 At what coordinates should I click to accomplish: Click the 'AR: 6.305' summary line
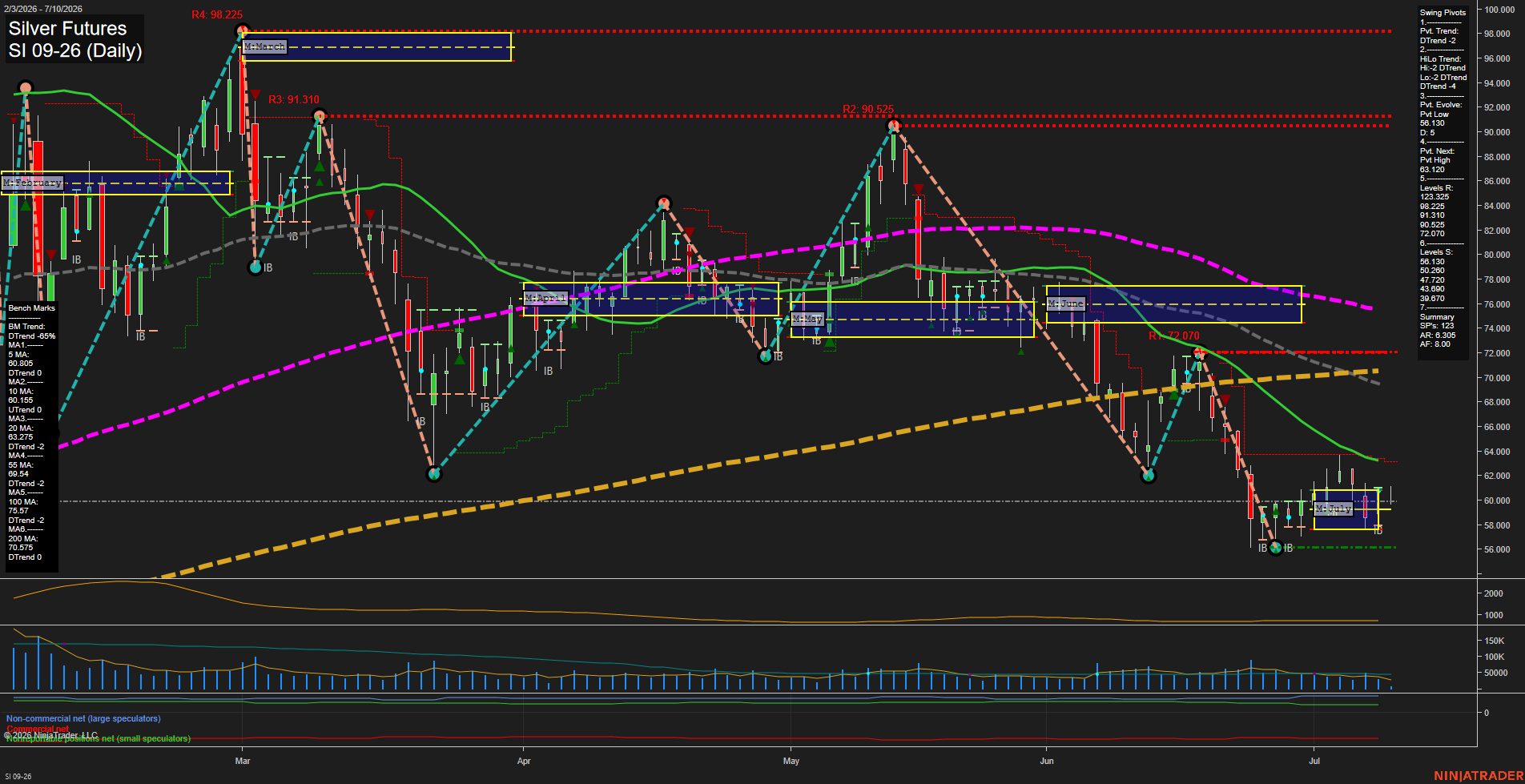point(1438,336)
